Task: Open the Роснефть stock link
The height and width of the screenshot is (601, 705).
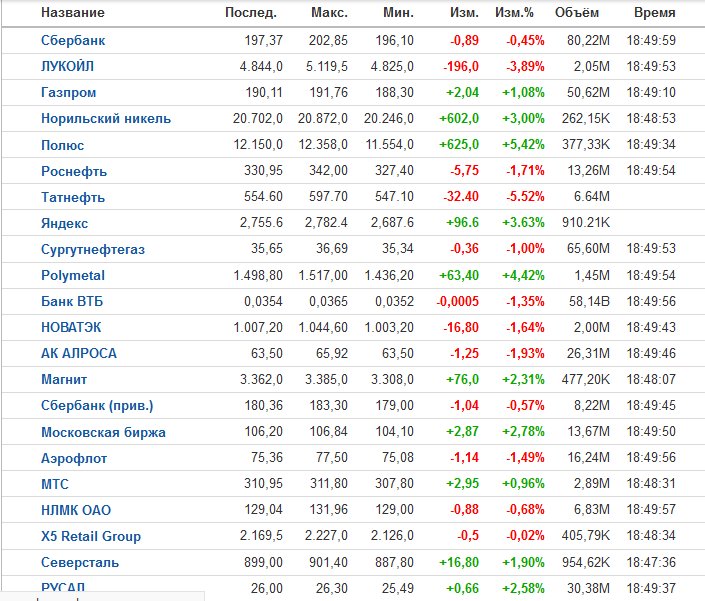Action: pos(74,171)
